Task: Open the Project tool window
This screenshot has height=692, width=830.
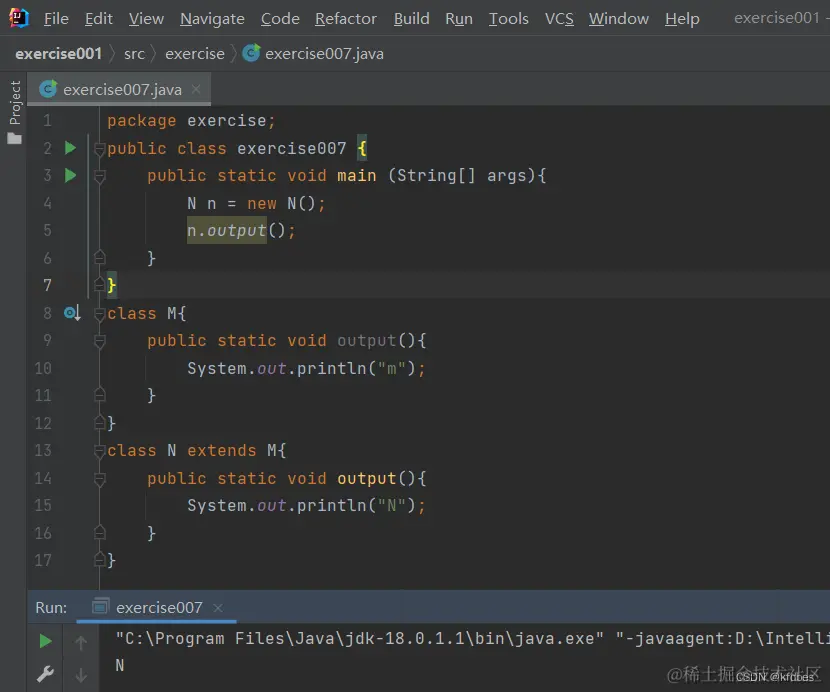Action: pos(15,103)
